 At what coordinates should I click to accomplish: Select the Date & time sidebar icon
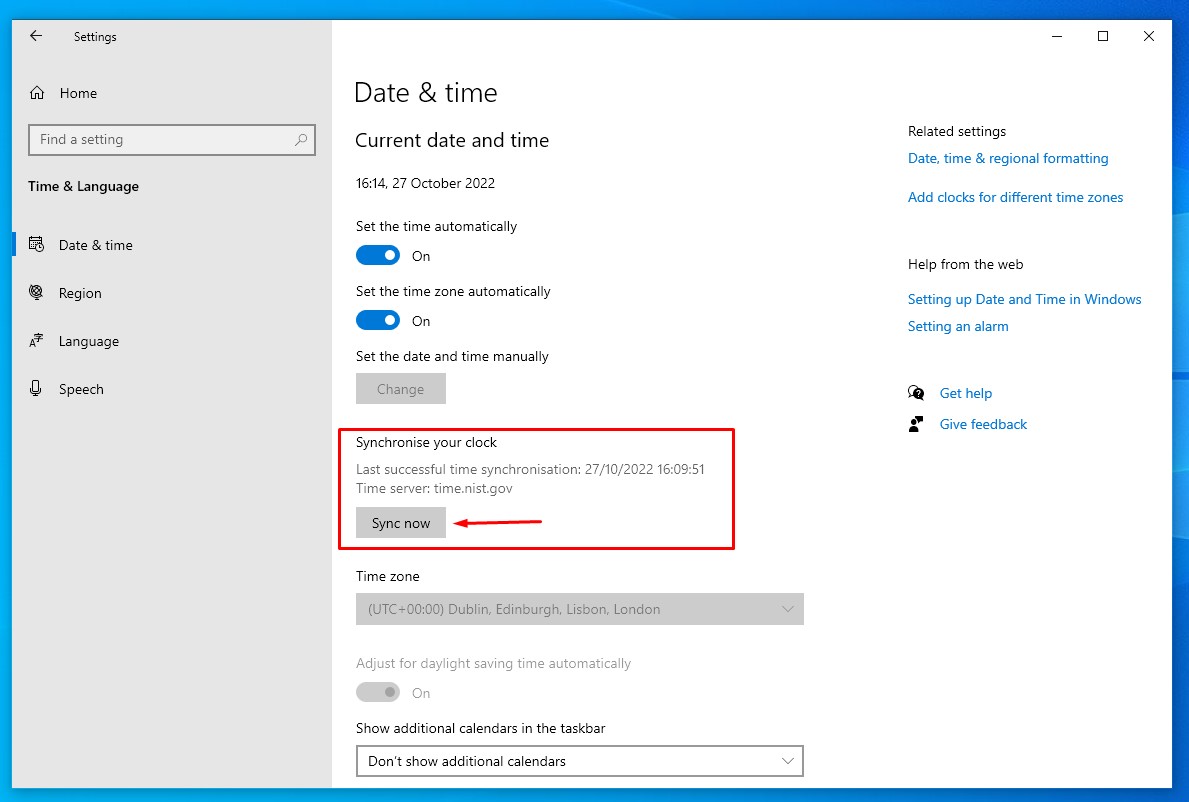(x=37, y=245)
